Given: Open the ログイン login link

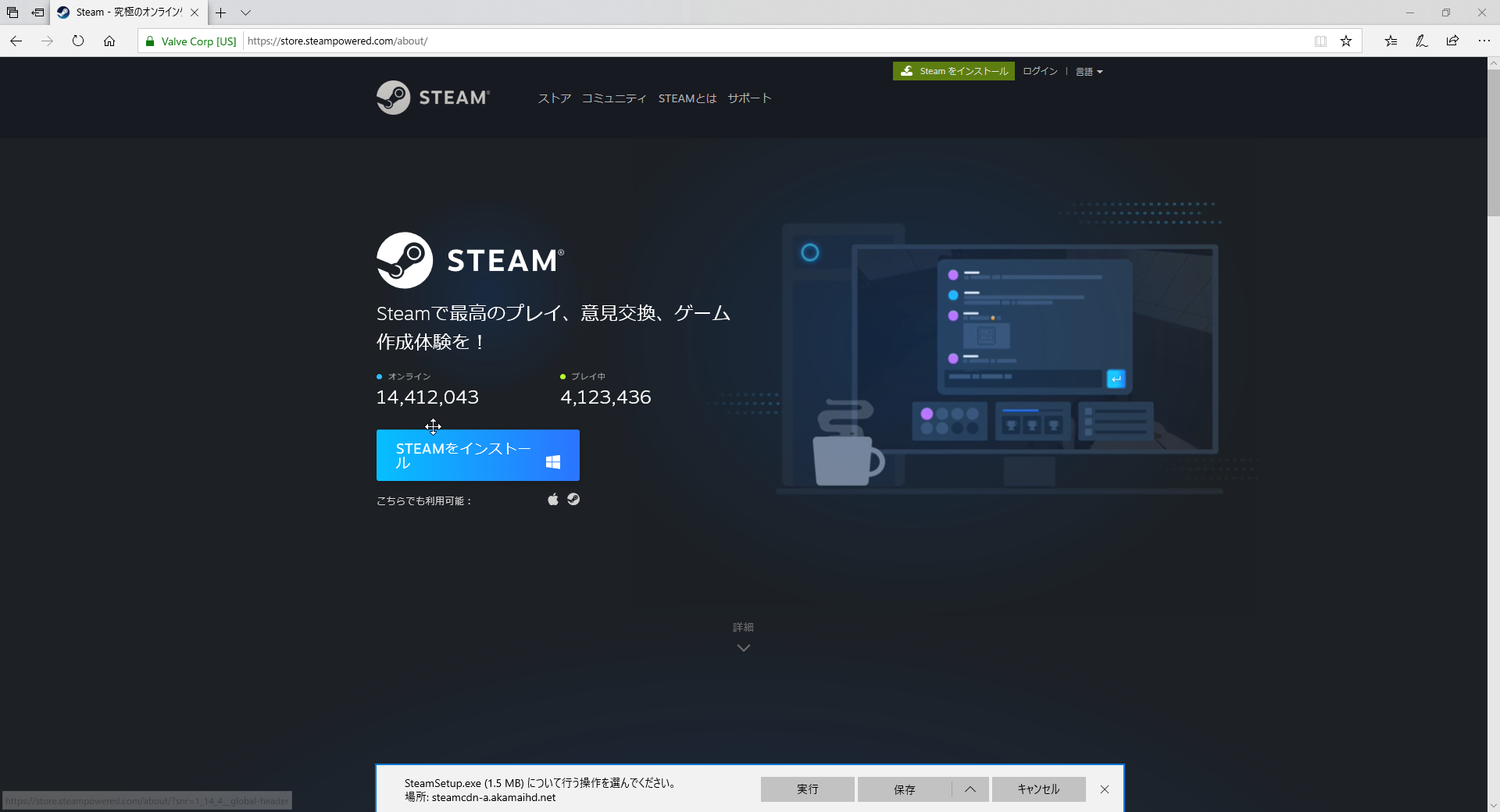Looking at the screenshot, I should 1040,71.
